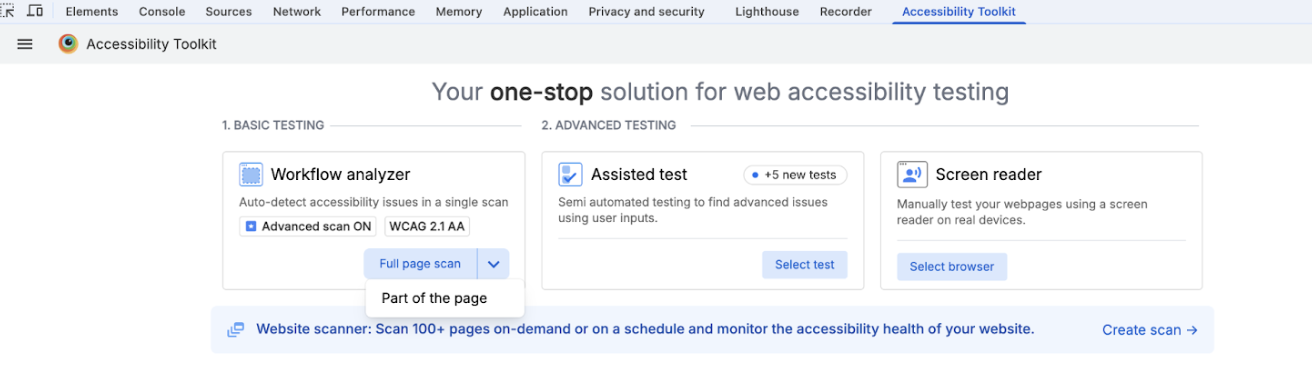This screenshot has height=386, width=1312.
Task: Click the 1. BASIC TESTING label
Action: (x=273, y=126)
